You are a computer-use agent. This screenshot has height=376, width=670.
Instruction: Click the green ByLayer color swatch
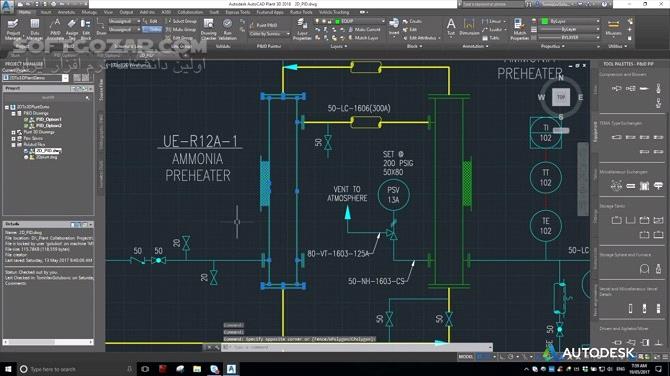[x=544, y=21]
